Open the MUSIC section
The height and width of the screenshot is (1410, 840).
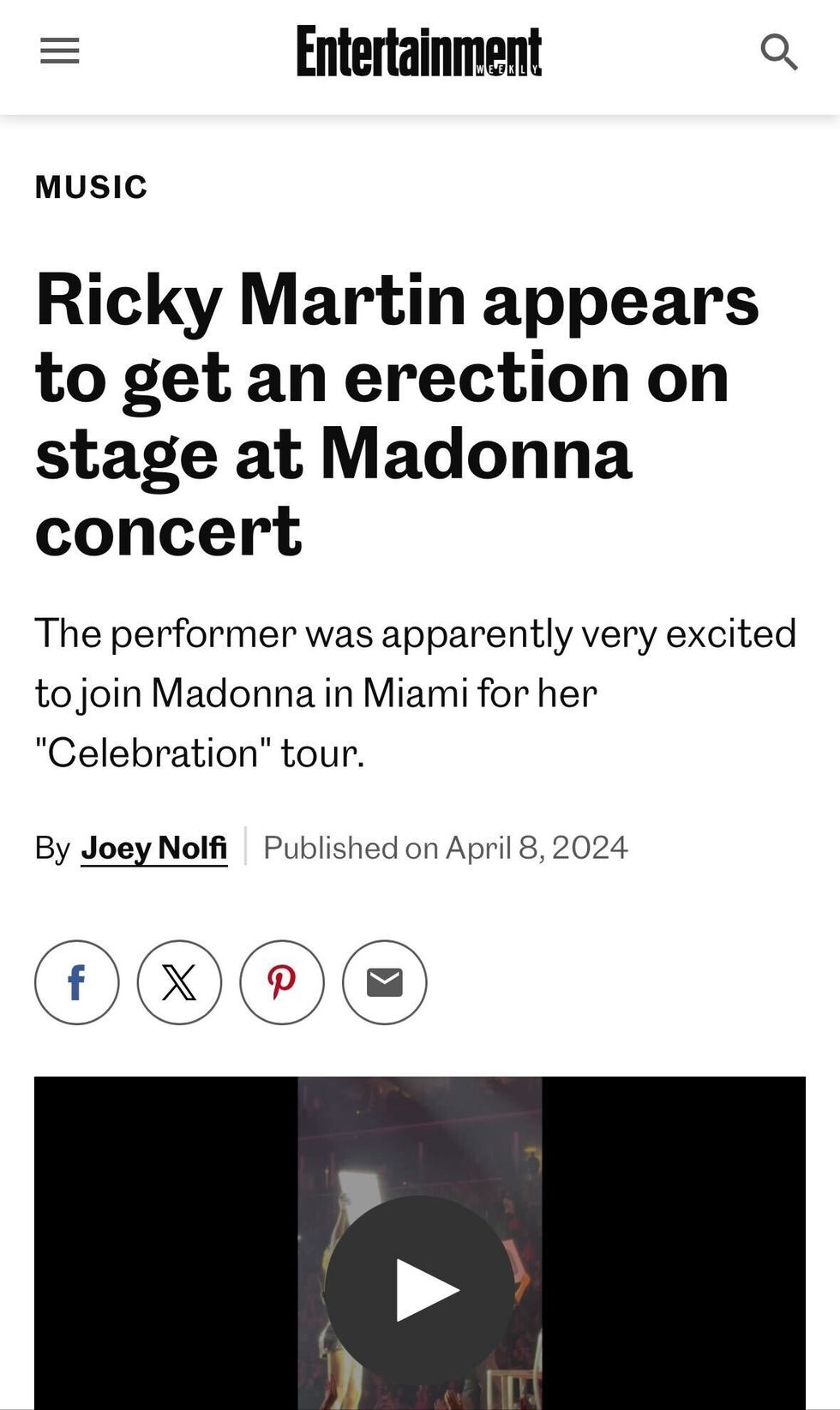90,185
